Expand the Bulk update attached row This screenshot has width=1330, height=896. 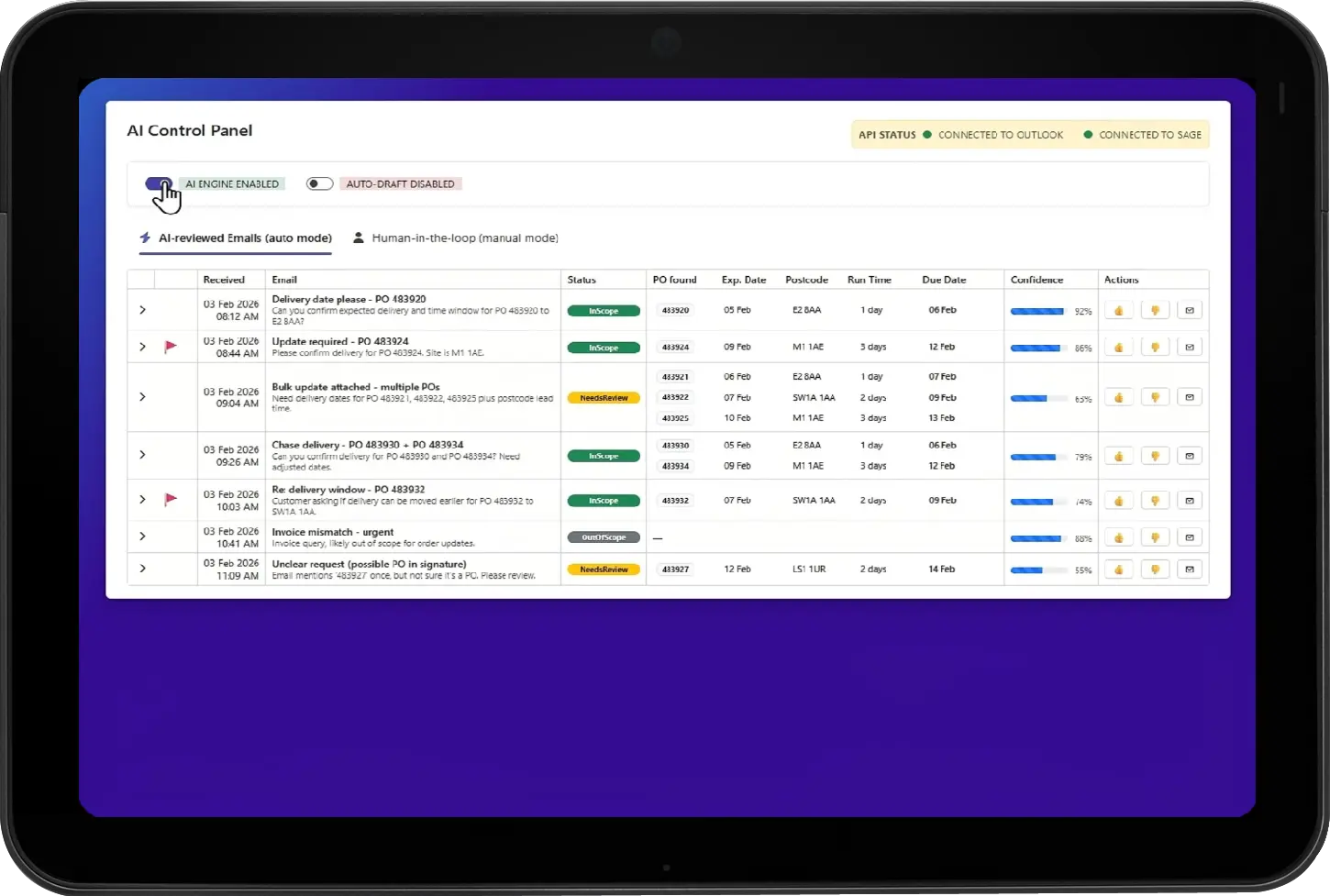pyautogui.click(x=142, y=397)
